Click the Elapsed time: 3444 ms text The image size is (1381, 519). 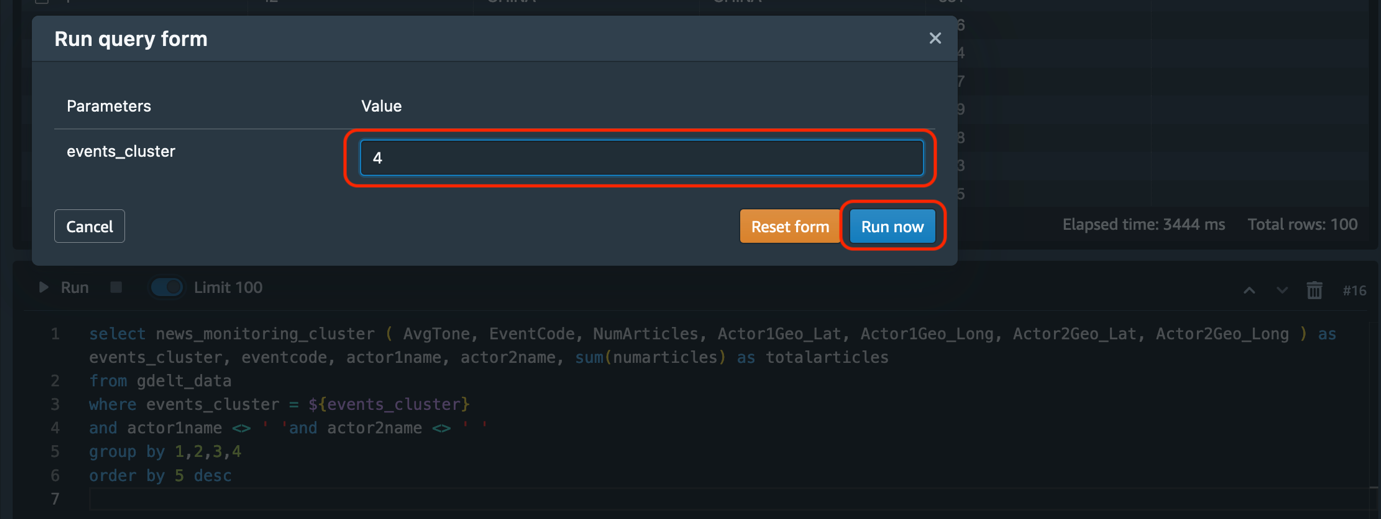(1143, 224)
